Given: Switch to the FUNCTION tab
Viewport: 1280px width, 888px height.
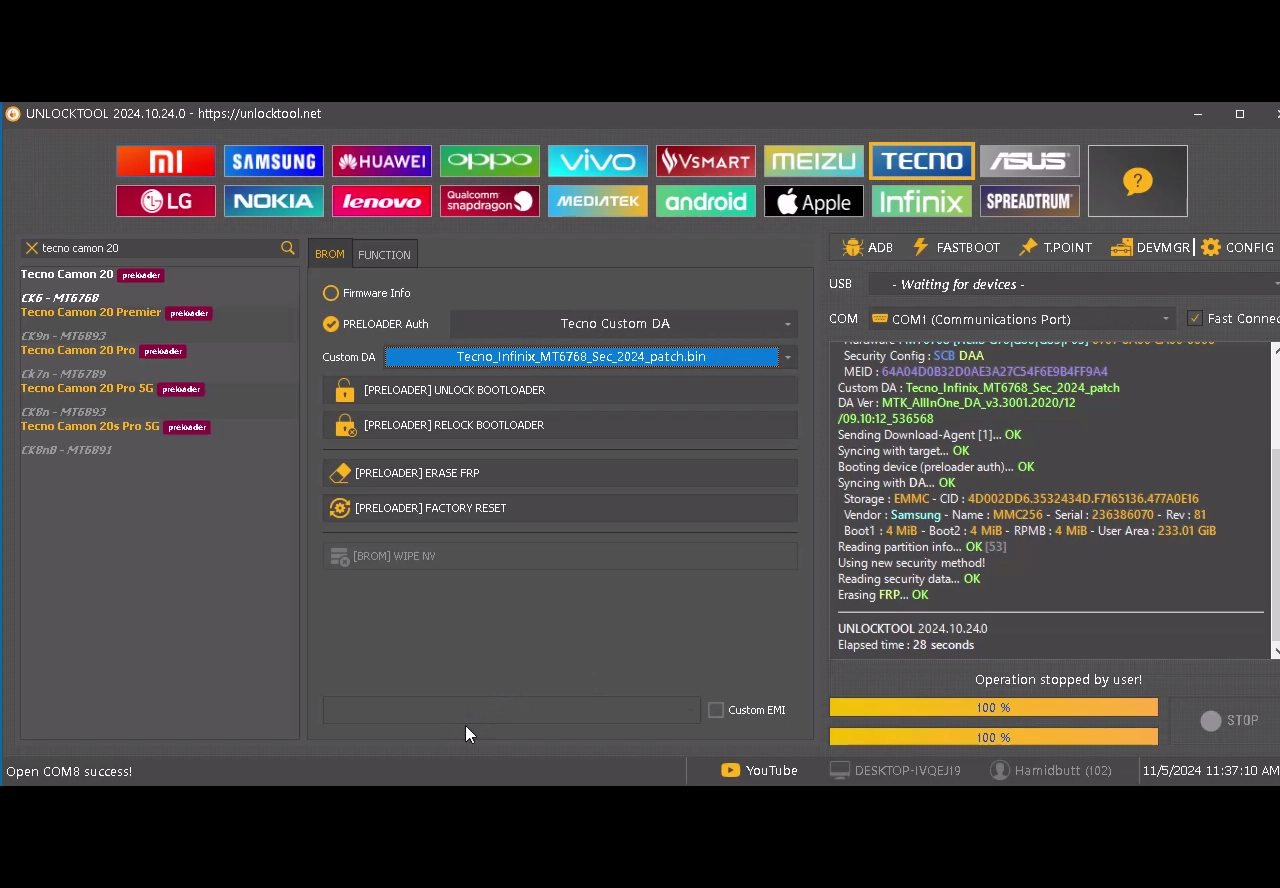Looking at the screenshot, I should pos(384,255).
